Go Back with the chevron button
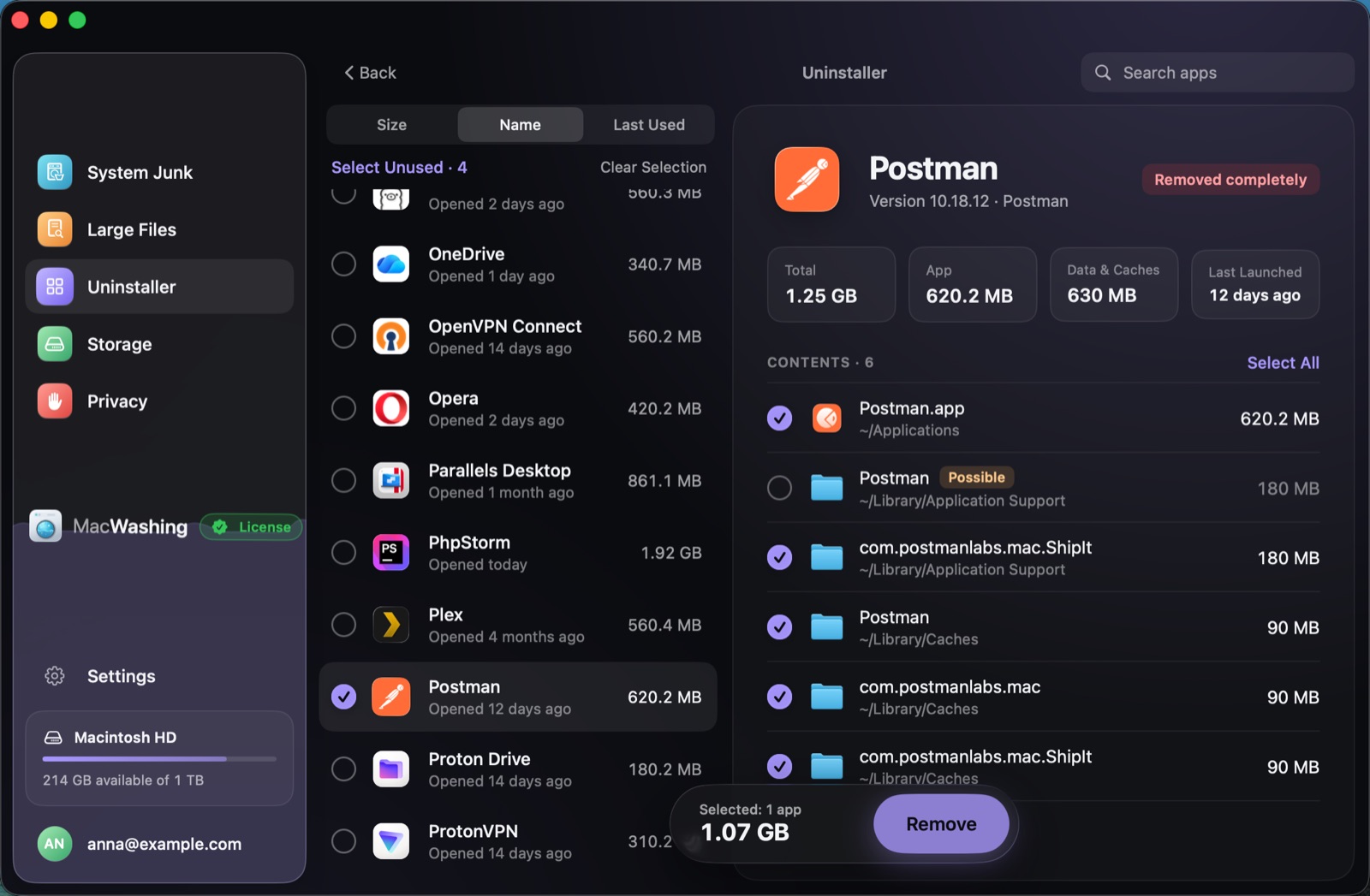The width and height of the screenshot is (1370, 896). 370,73
